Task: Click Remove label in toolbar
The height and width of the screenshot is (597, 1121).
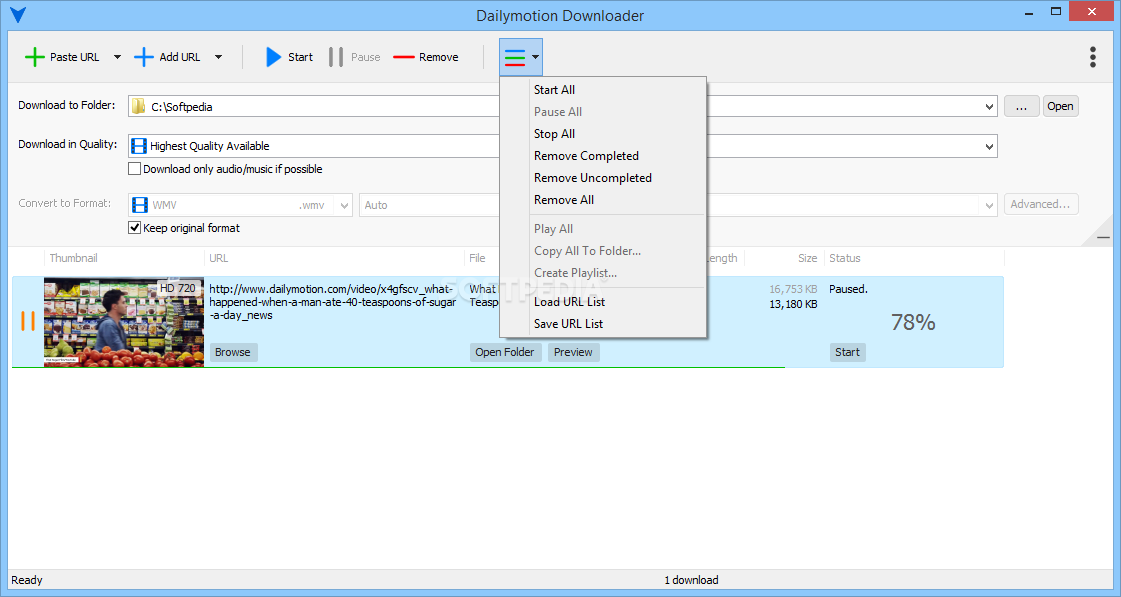Action: (x=439, y=57)
